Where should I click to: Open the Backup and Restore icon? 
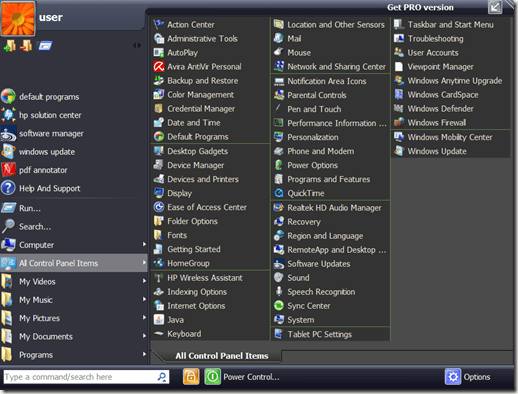pyautogui.click(x=159, y=81)
